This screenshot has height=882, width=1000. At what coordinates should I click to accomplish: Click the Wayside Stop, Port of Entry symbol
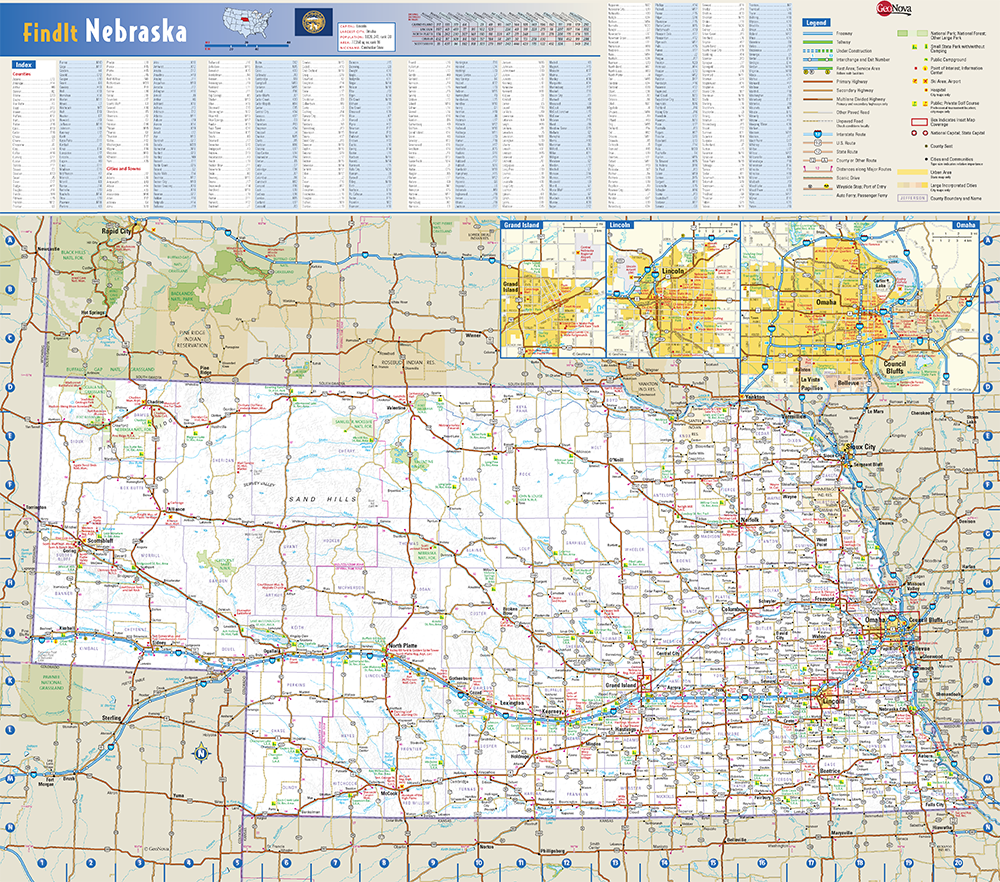pyautogui.click(x=818, y=187)
